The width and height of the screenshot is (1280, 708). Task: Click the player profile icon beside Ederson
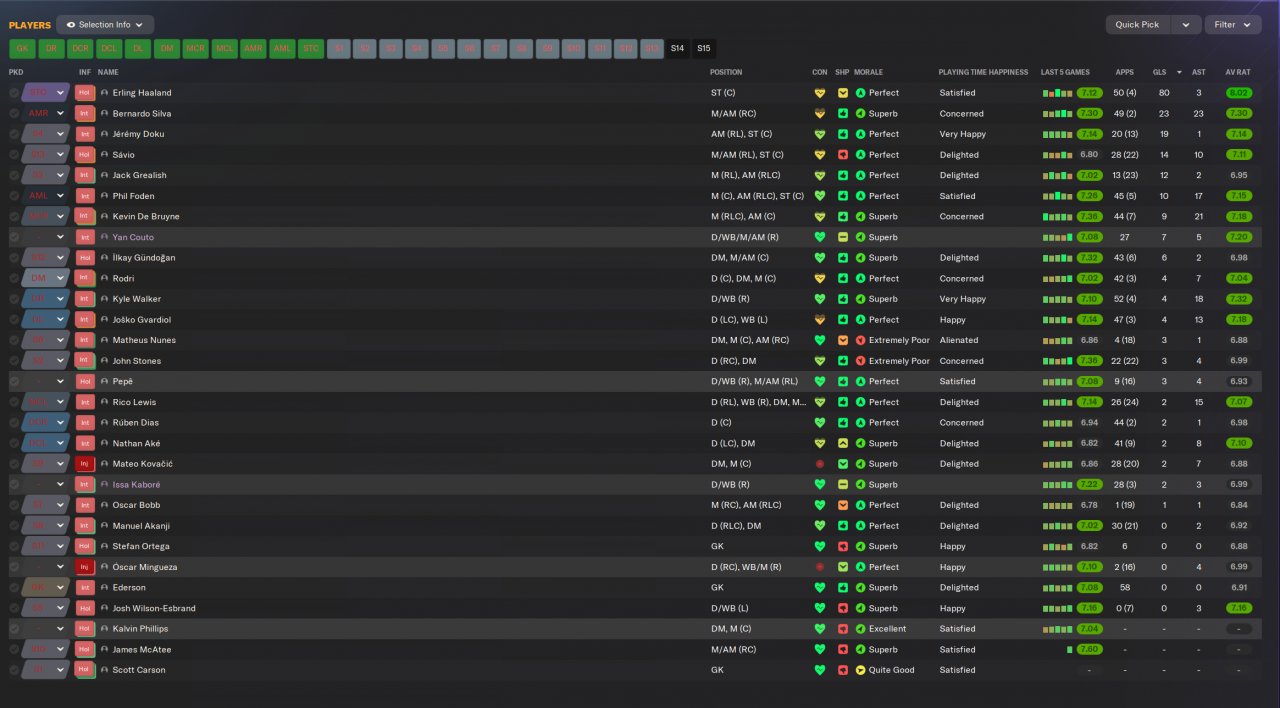pos(104,588)
